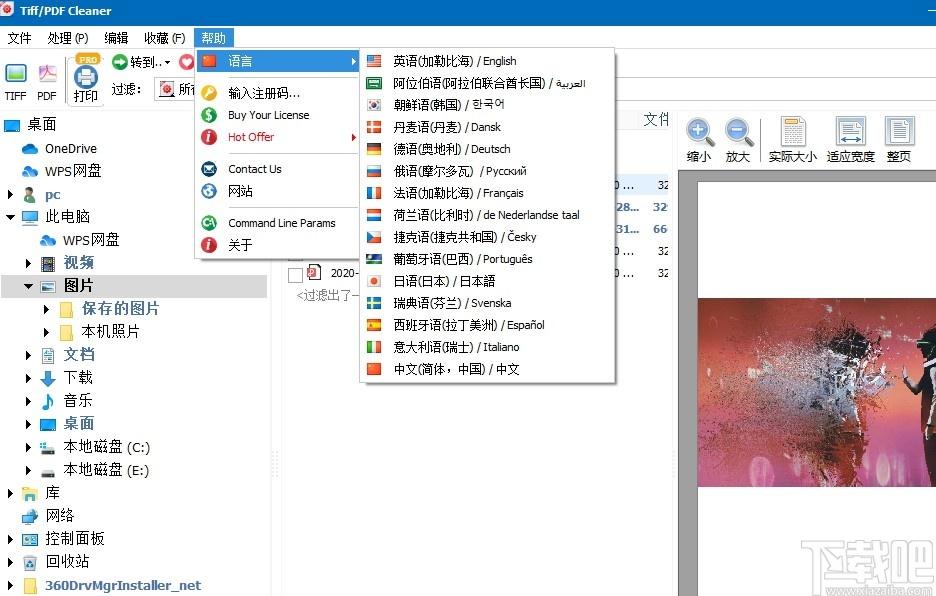
Task: Select 语言 submenu item
Action: click(x=279, y=61)
